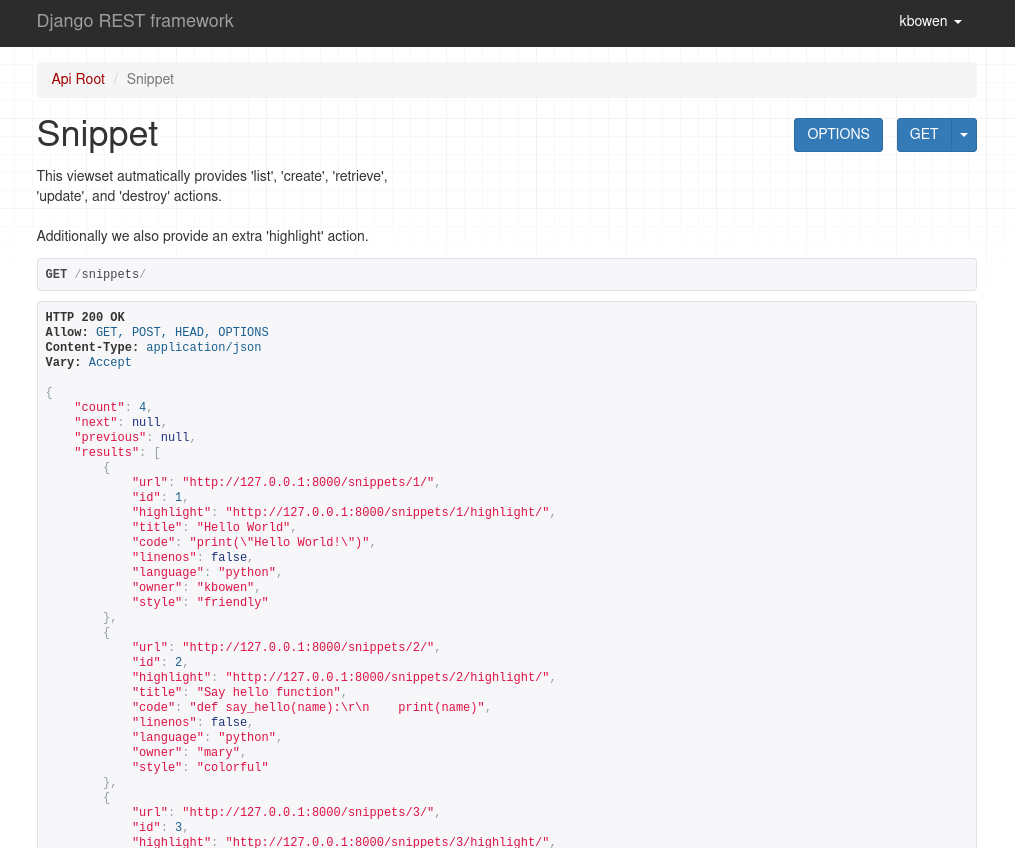Click the "results" key line
The height and width of the screenshot is (848, 1015).
(x=117, y=452)
